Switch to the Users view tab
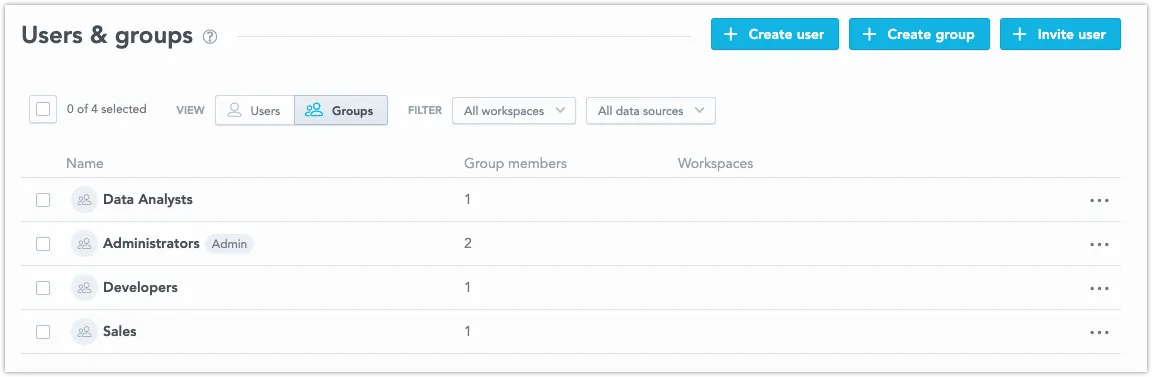This screenshot has width=1152, height=377. tap(255, 111)
